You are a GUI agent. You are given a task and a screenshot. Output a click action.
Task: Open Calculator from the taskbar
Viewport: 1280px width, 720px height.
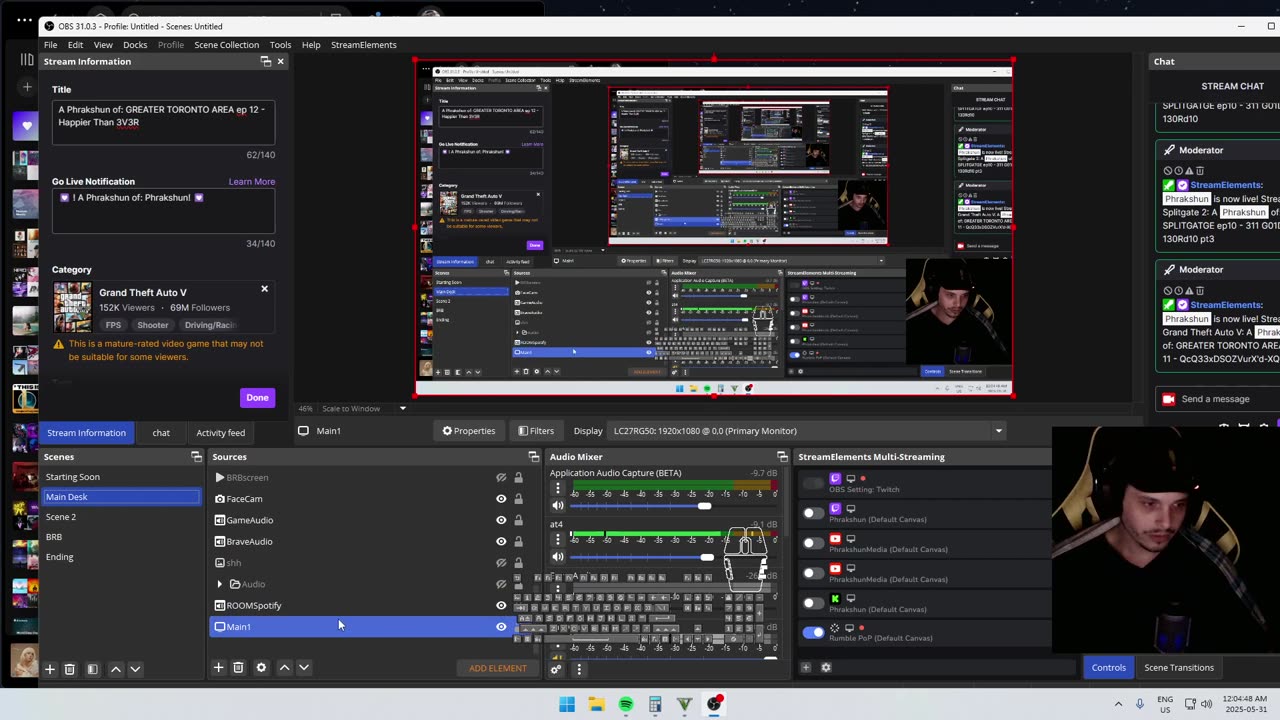click(655, 704)
